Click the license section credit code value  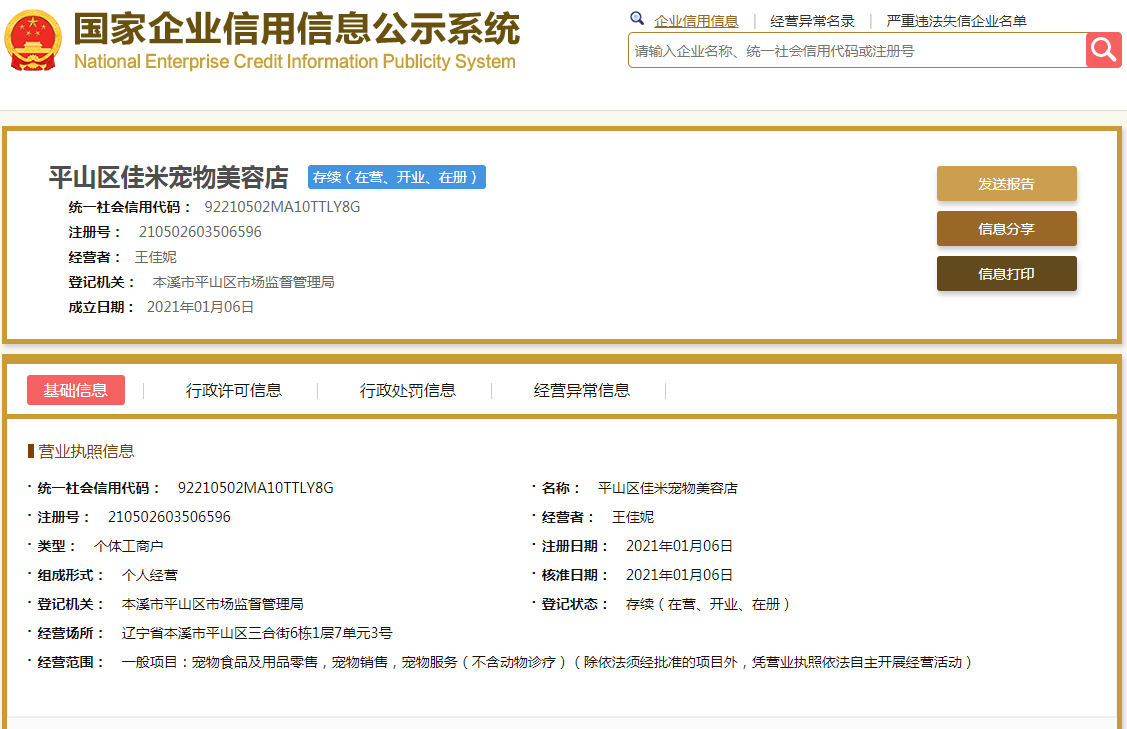(256, 488)
